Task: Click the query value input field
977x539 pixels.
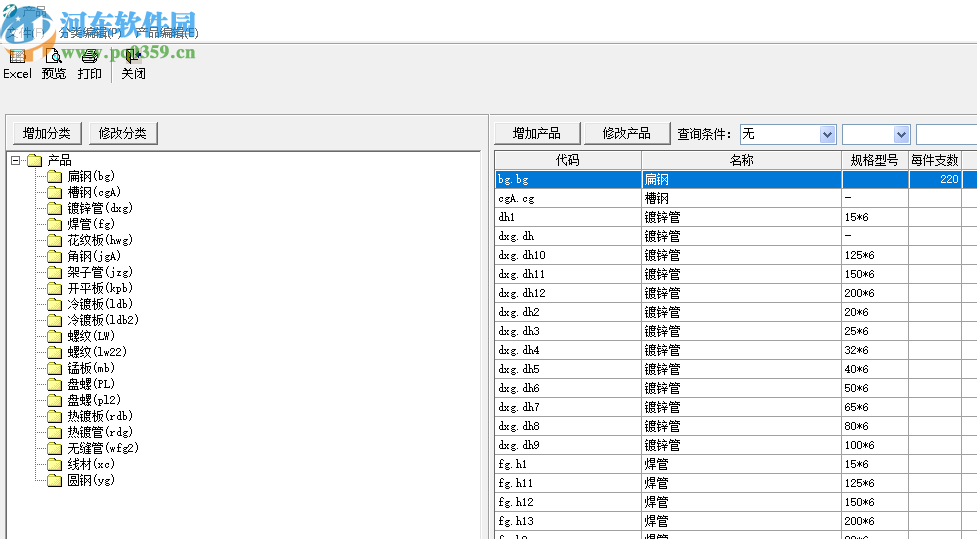Action: [x=946, y=134]
